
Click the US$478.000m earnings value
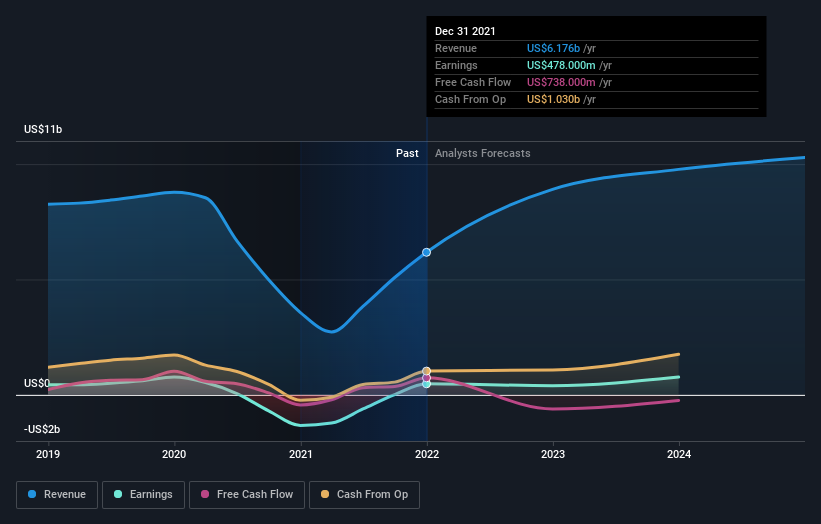pos(561,65)
